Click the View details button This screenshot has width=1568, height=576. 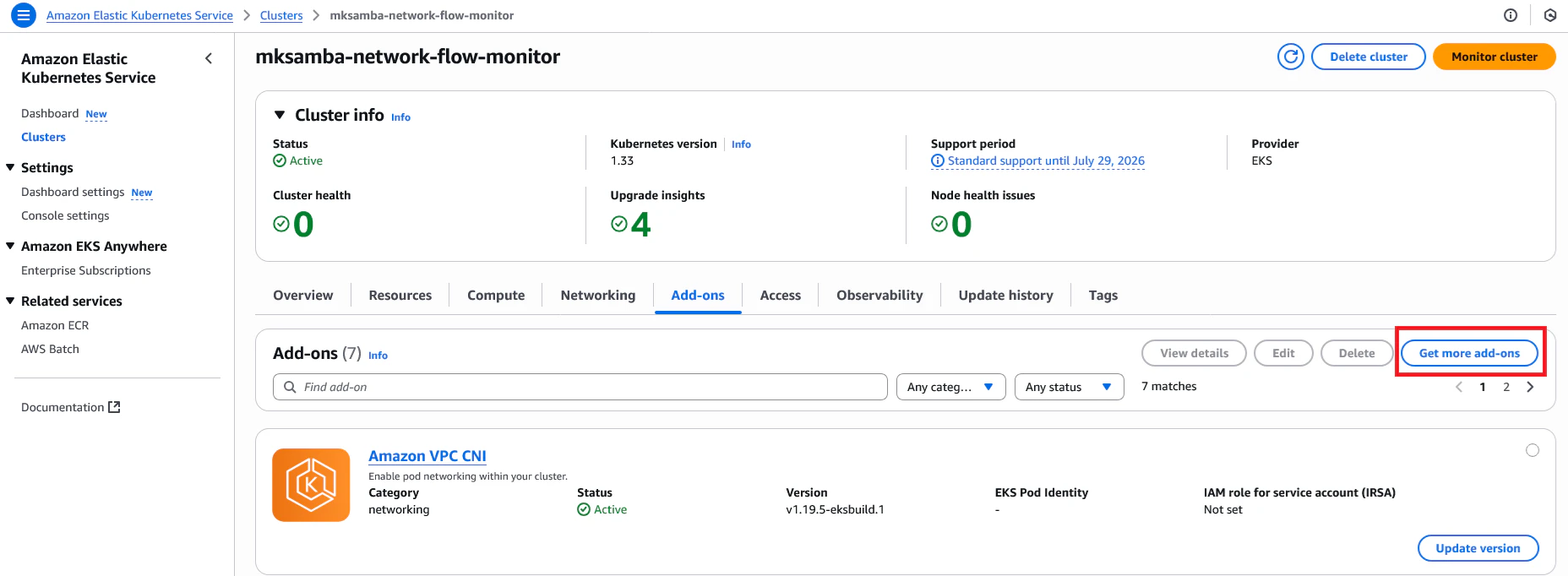[x=1194, y=353]
